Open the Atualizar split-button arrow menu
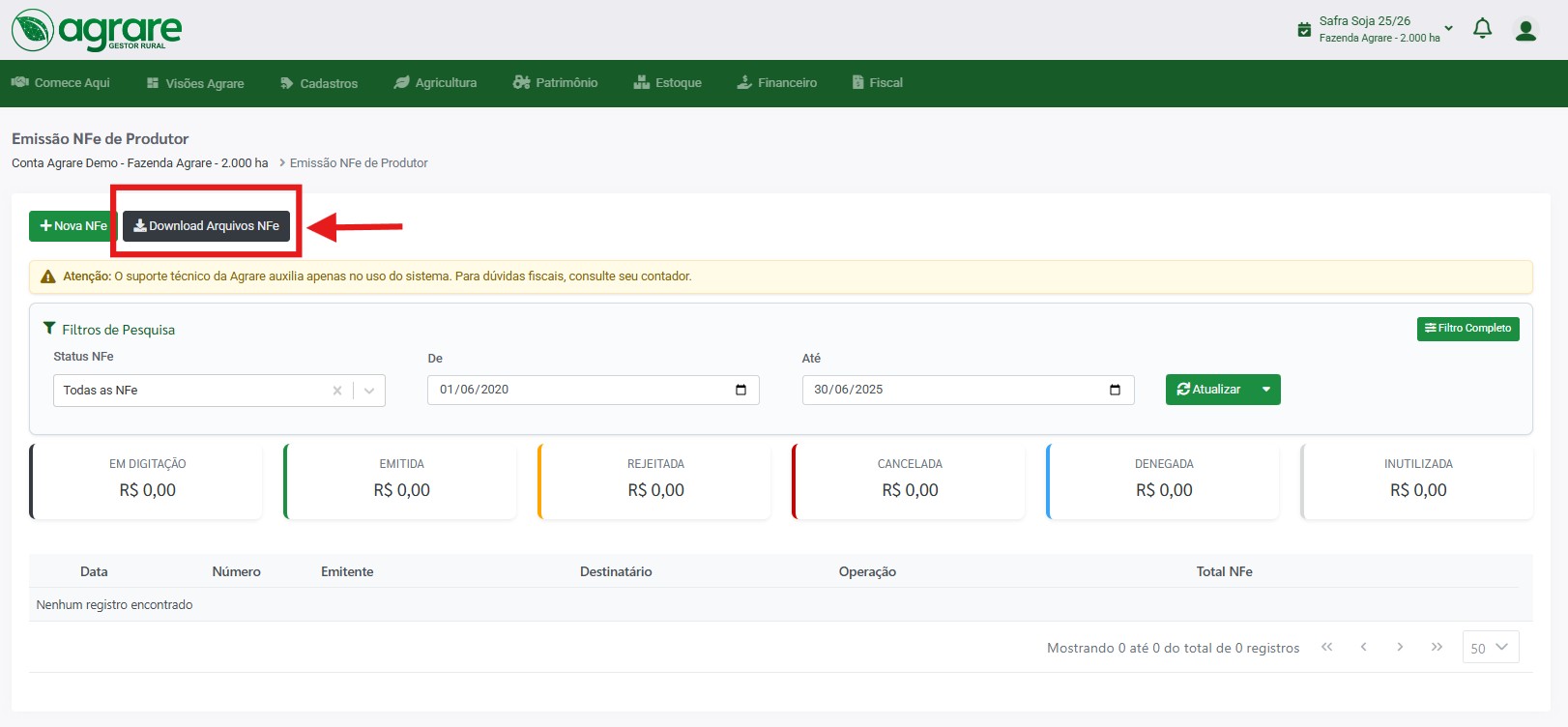 pos(1265,390)
